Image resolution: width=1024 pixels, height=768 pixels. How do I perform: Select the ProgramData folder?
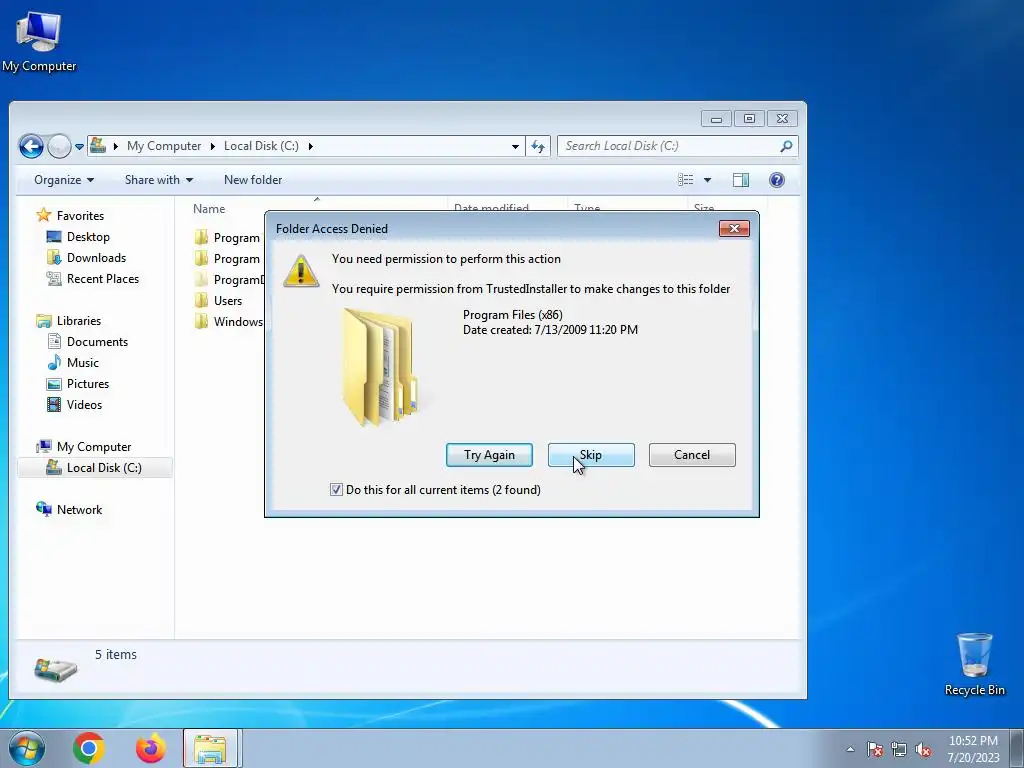pyautogui.click(x=238, y=280)
